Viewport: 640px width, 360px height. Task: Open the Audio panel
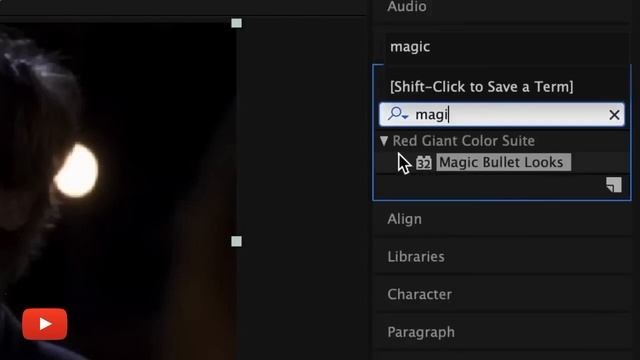(x=407, y=7)
